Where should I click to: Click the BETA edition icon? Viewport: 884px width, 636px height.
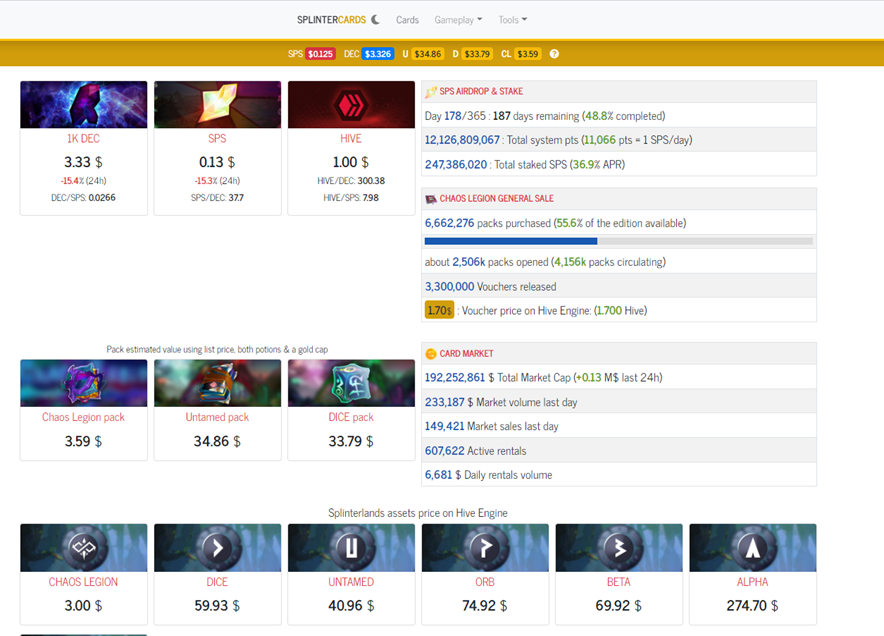[618, 547]
